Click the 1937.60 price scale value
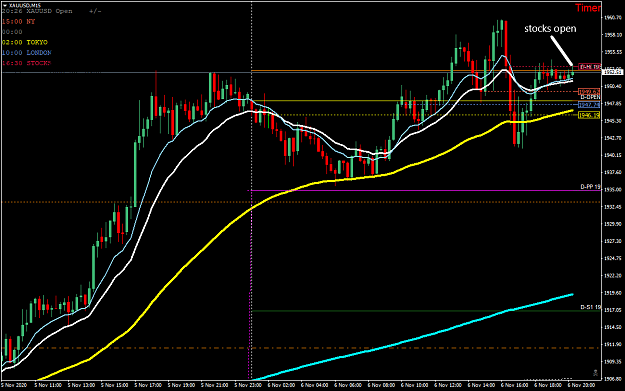The width and height of the screenshot is (625, 391). (x=613, y=172)
